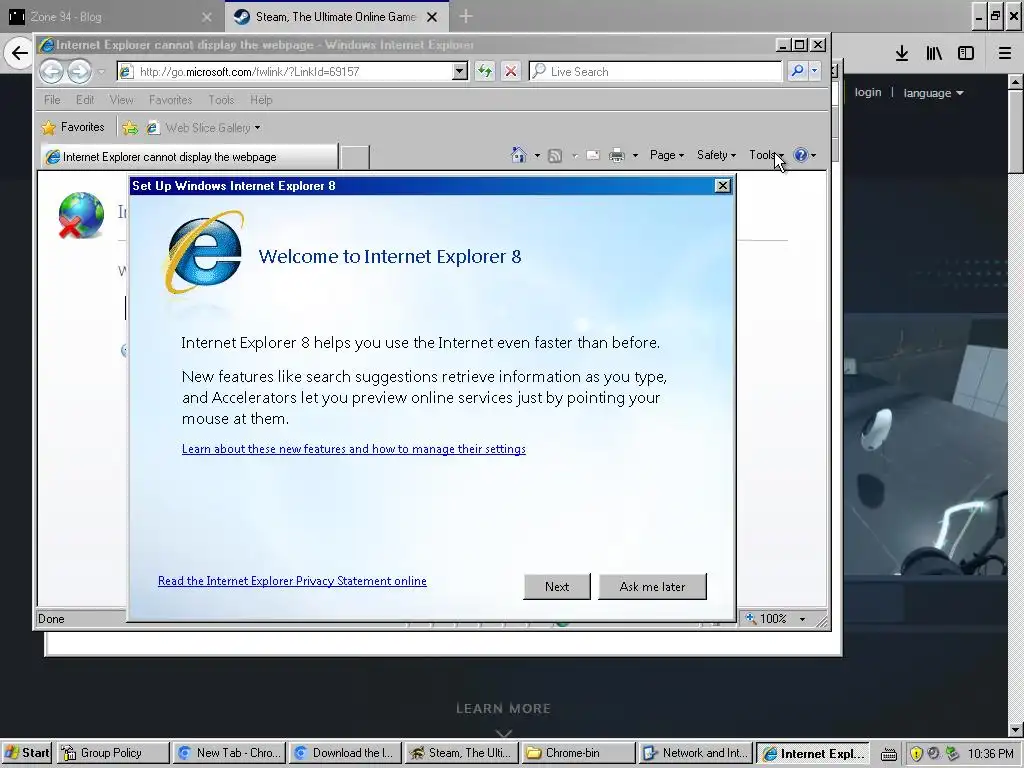Open the IE Privacy Statement online link

click(293, 581)
